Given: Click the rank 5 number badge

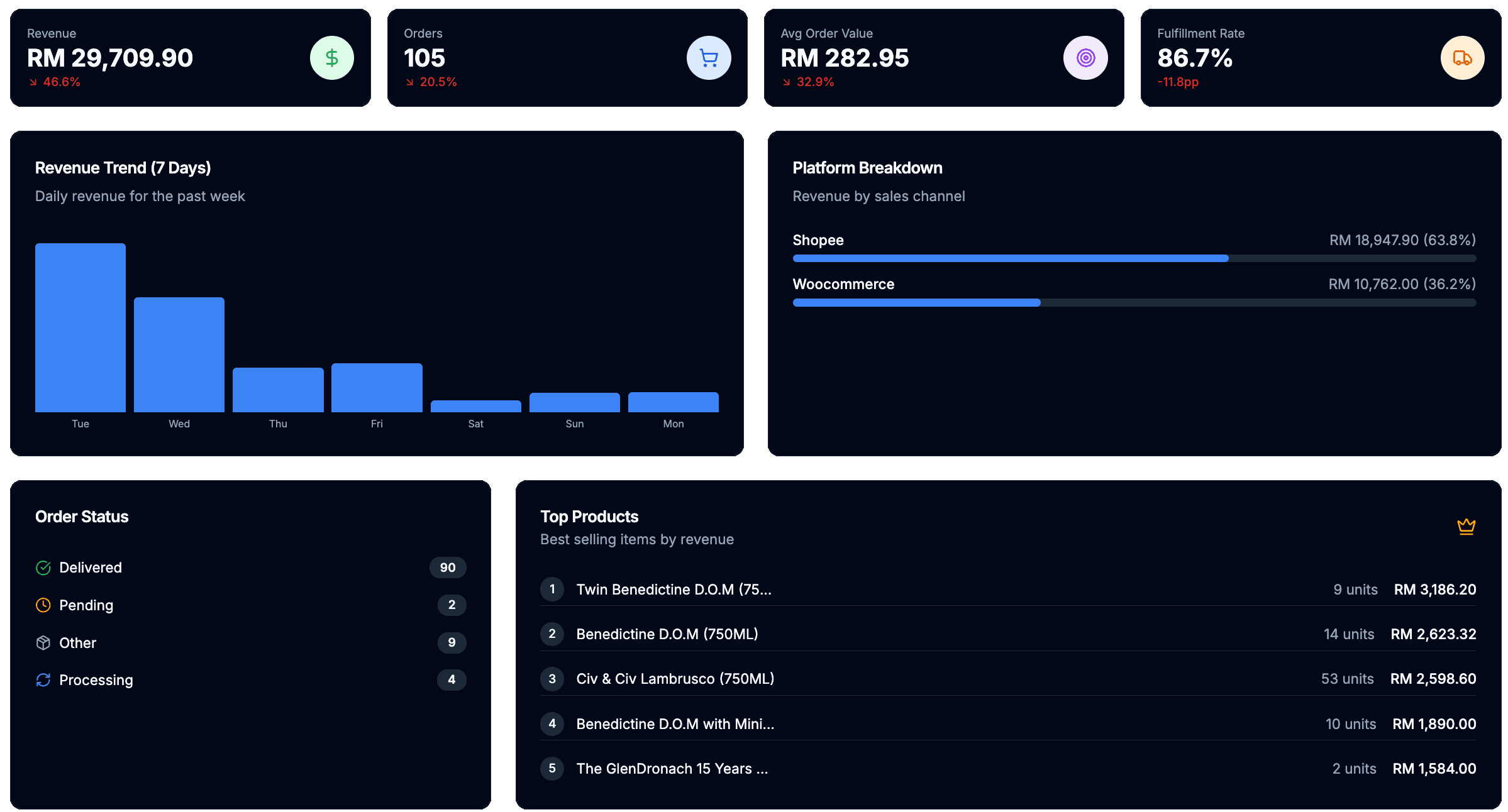Looking at the screenshot, I should point(552,768).
